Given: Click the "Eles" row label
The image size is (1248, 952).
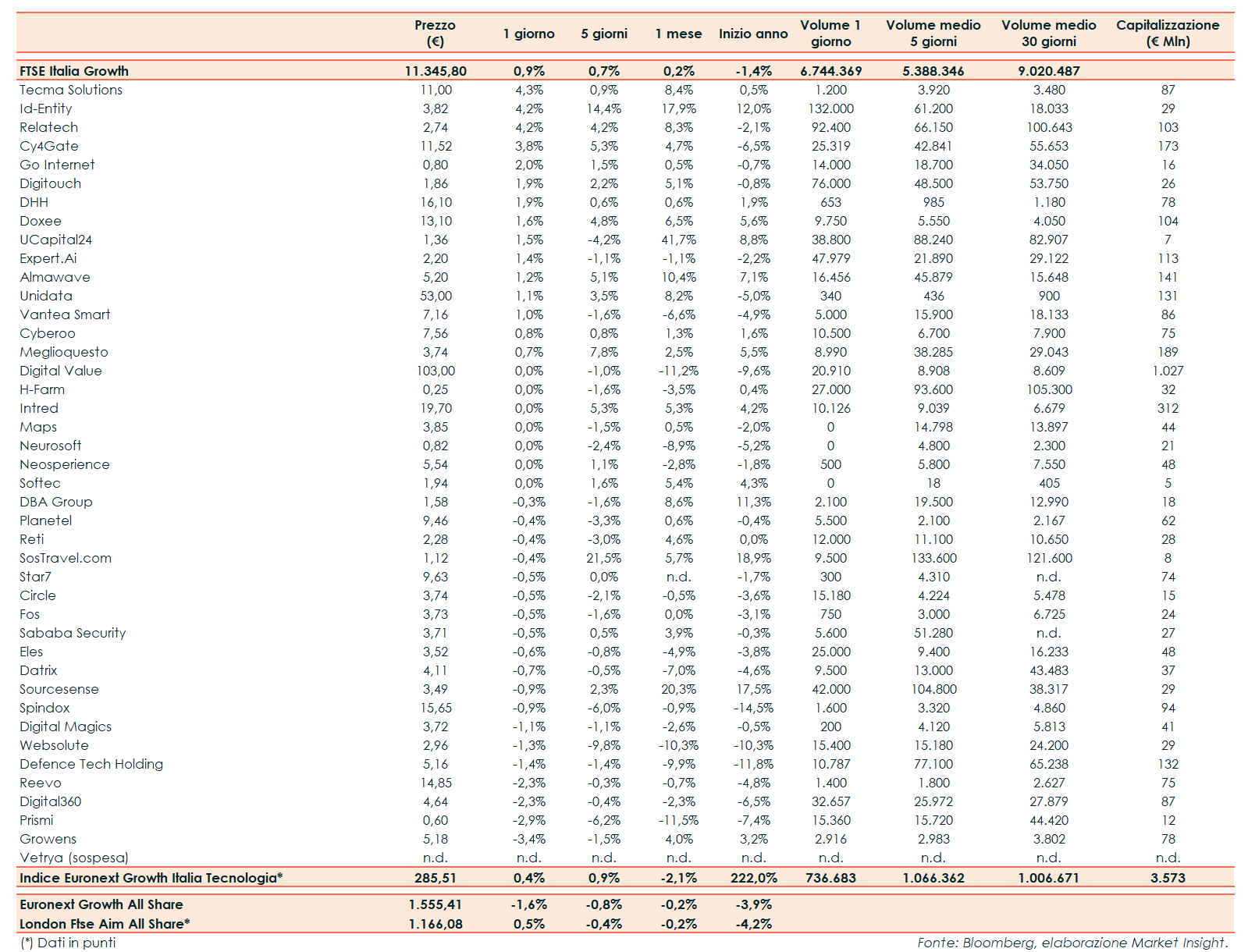Looking at the screenshot, I should [x=31, y=652].
